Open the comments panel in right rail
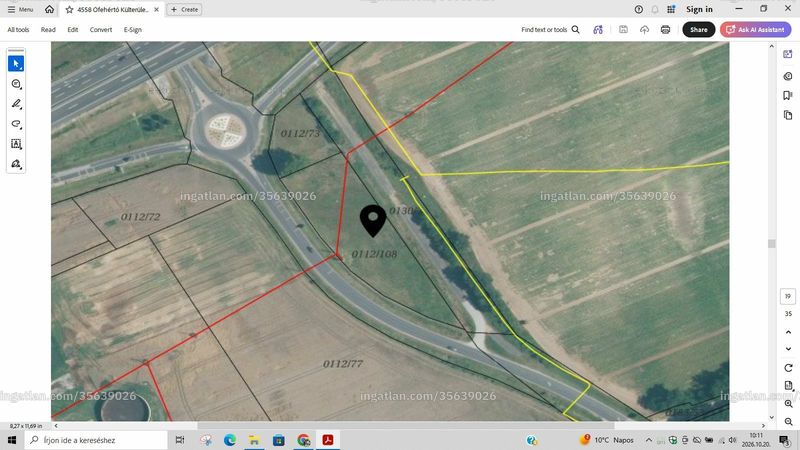 pyautogui.click(x=788, y=76)
